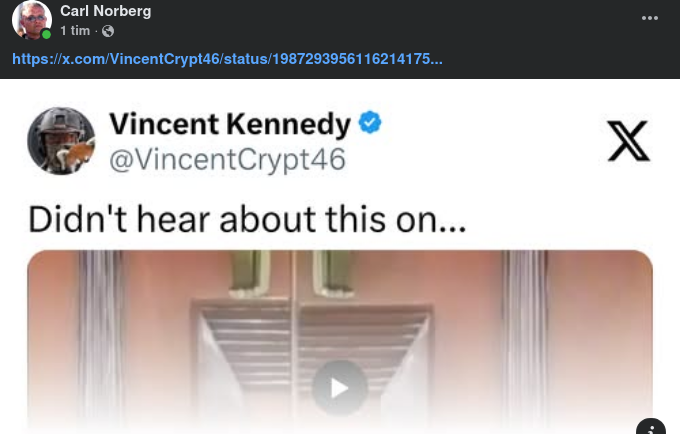Open the '1 tim' post timestamp
Image resolution: width=680 pixels, height=434 pixels.
(75, 31)
